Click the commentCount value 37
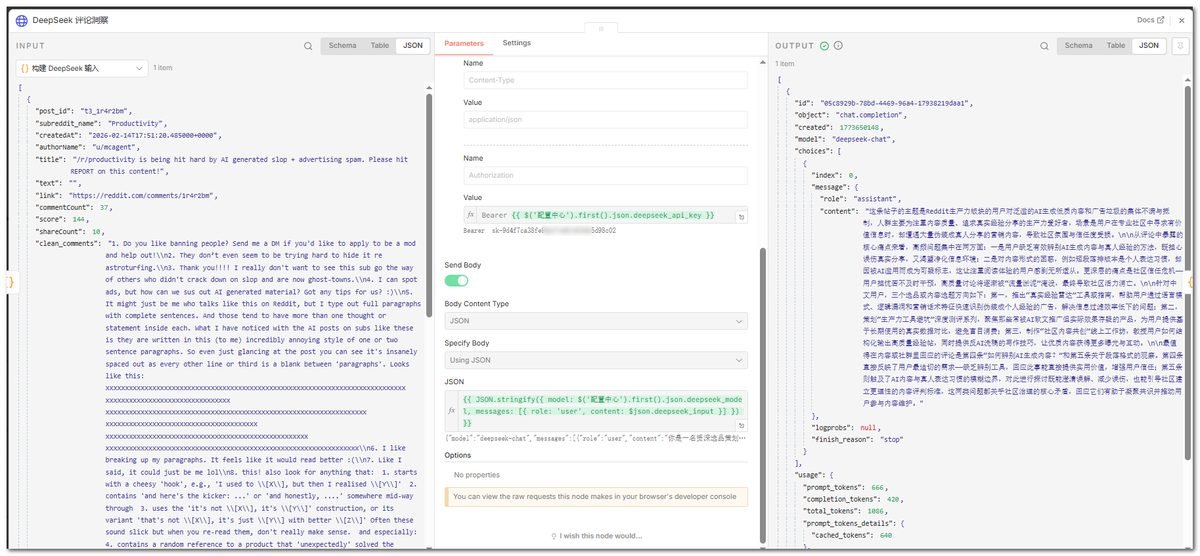Viewport: 1200px width, 556px height. (x=105, y=207)
